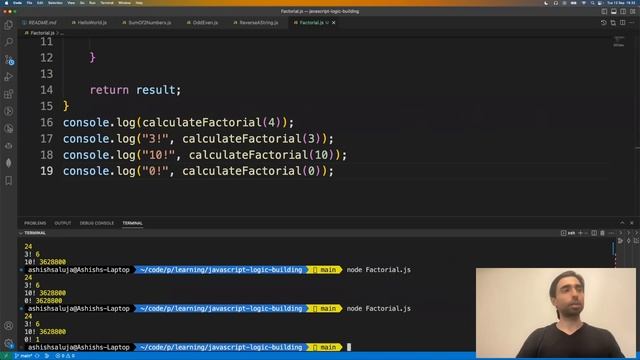This screenshot has height=360, width=640.
Task: Click line number 19 in gutter
Action: [x=47, y=171]
